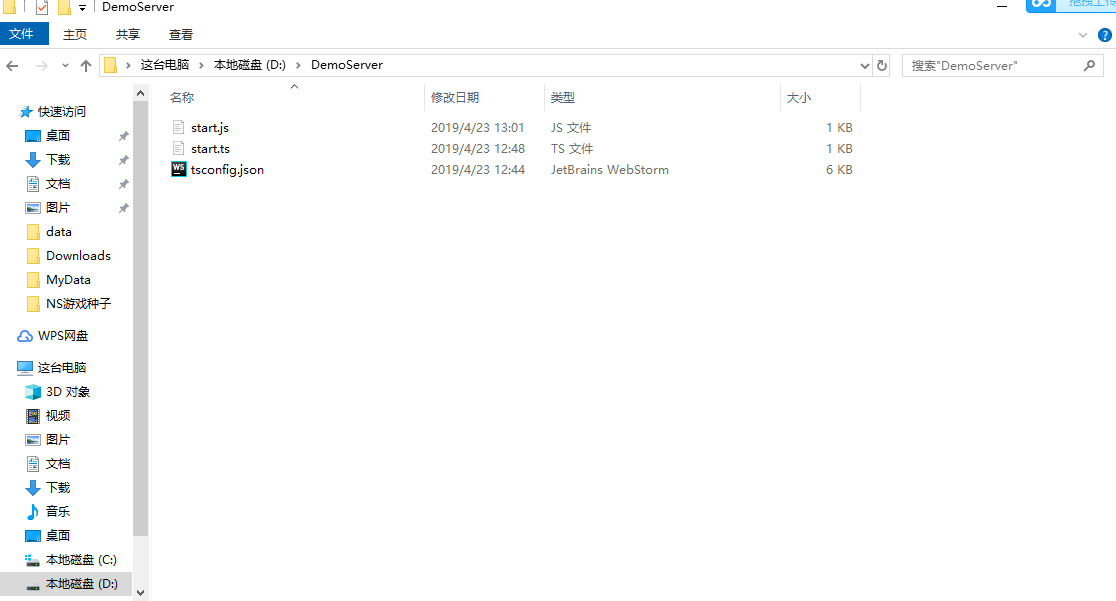Go up one folder level

[x=86, y=66]
